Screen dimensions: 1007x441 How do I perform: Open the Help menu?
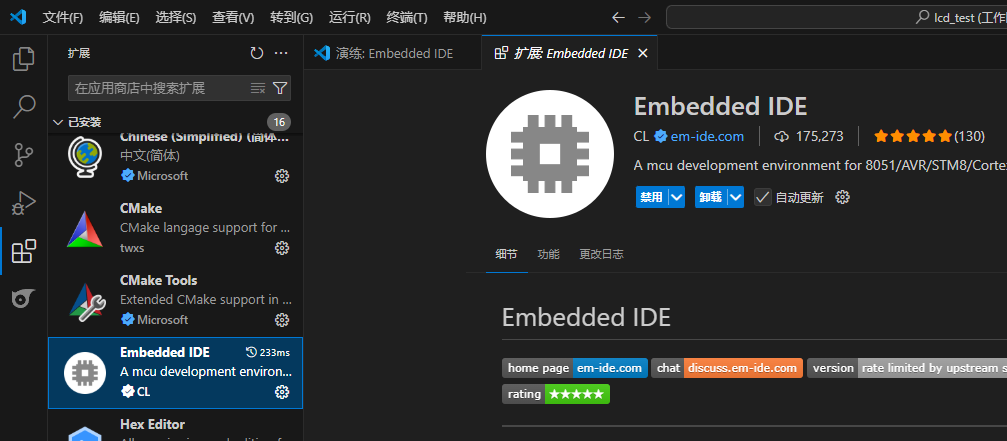(x=464, y=17)
